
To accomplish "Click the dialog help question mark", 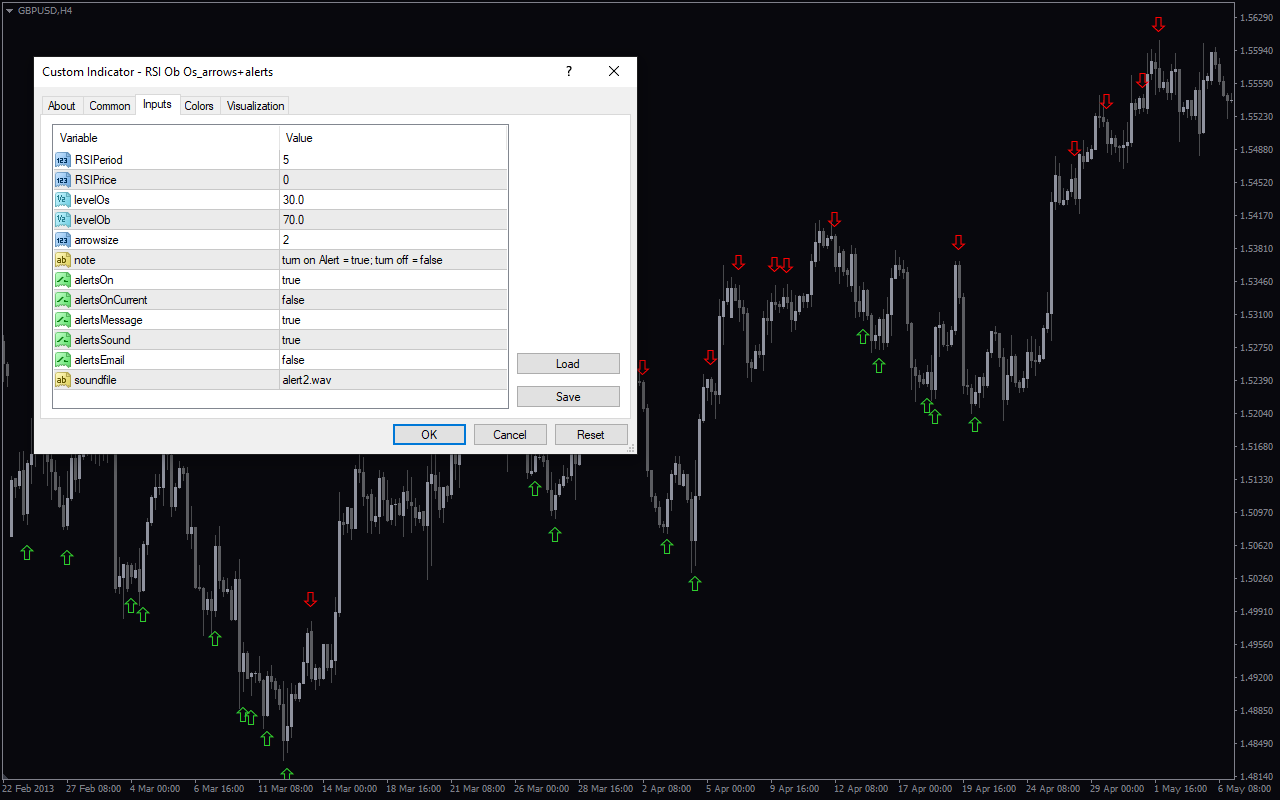I will (x=569, y=71).
